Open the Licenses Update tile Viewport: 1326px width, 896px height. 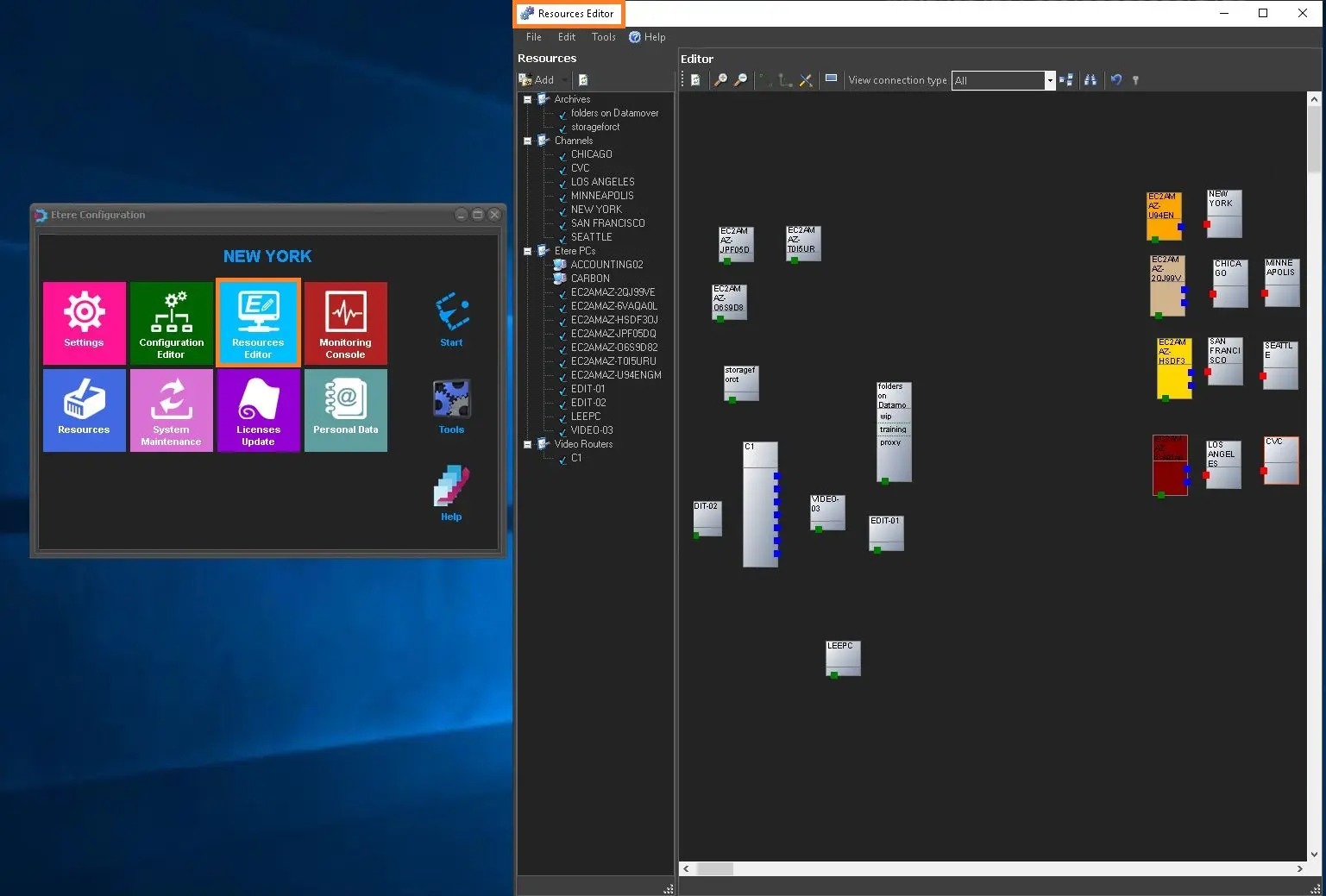(x=258, y=410)
